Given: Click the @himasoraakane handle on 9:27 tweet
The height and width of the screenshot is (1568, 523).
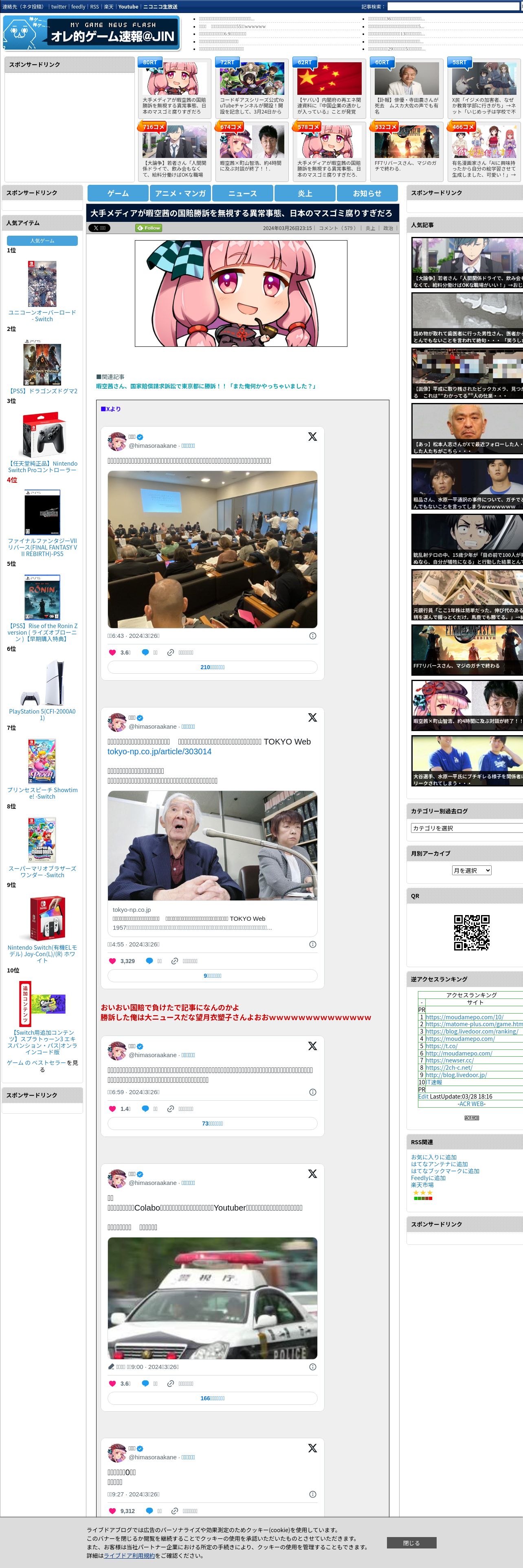Looking at the screenshot, I should [152, 1457].
